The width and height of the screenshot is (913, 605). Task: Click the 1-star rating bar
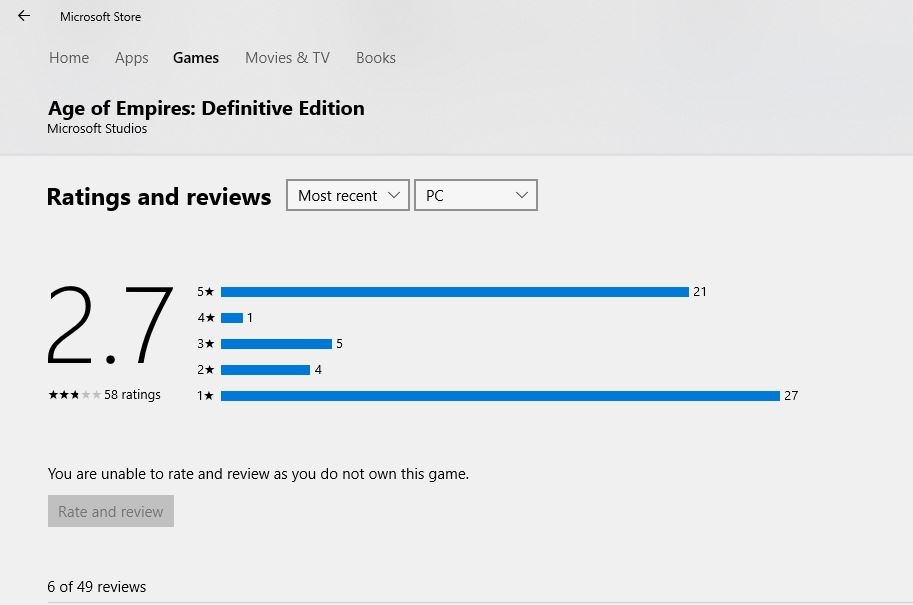500,396
